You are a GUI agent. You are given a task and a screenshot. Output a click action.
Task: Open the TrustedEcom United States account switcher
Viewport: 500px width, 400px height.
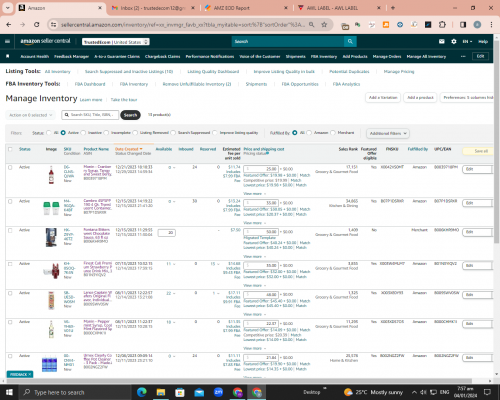click(116, 42)
